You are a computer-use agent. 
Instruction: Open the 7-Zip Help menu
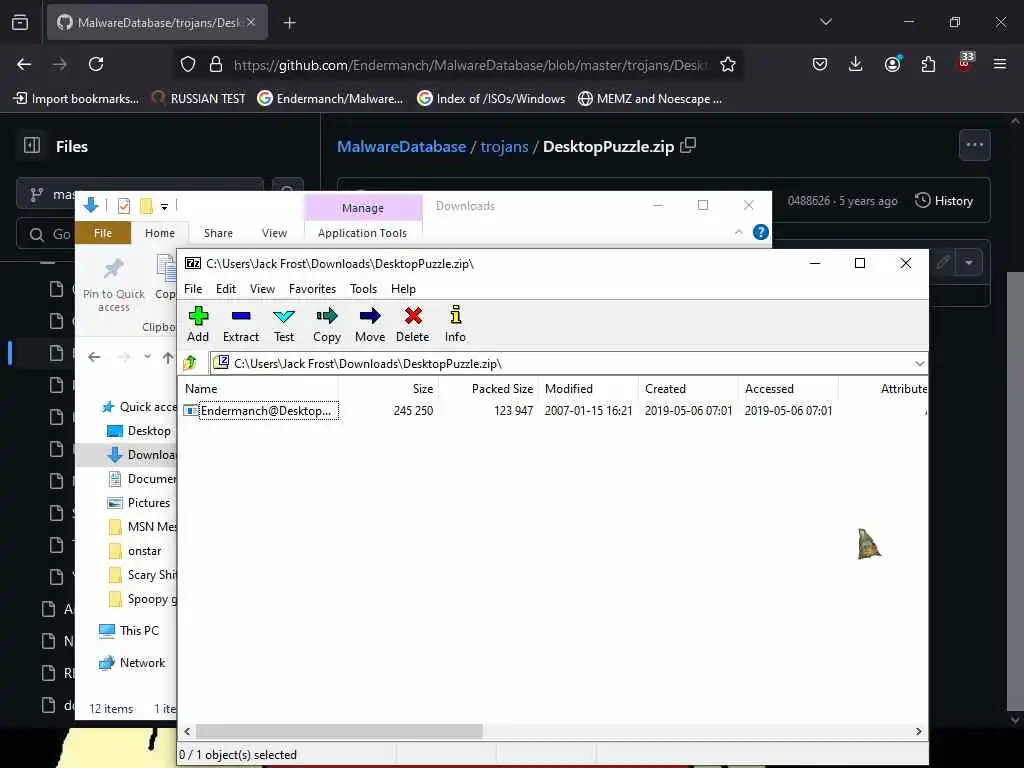click(x=403, y=289)
